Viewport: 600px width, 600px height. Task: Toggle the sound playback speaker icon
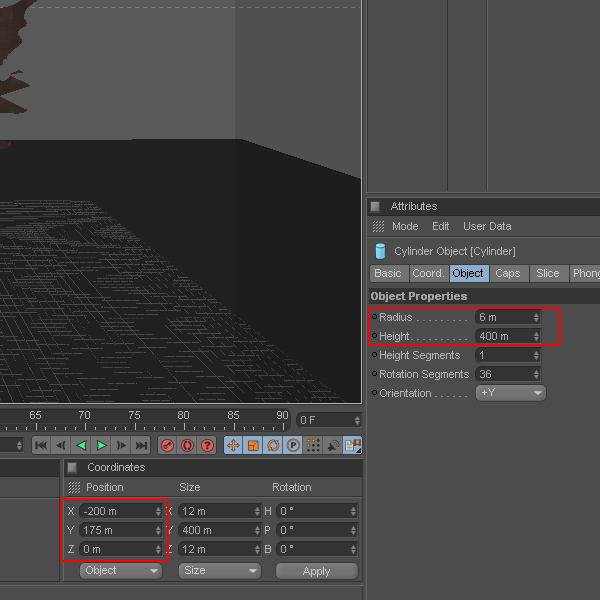pos(333,445)
